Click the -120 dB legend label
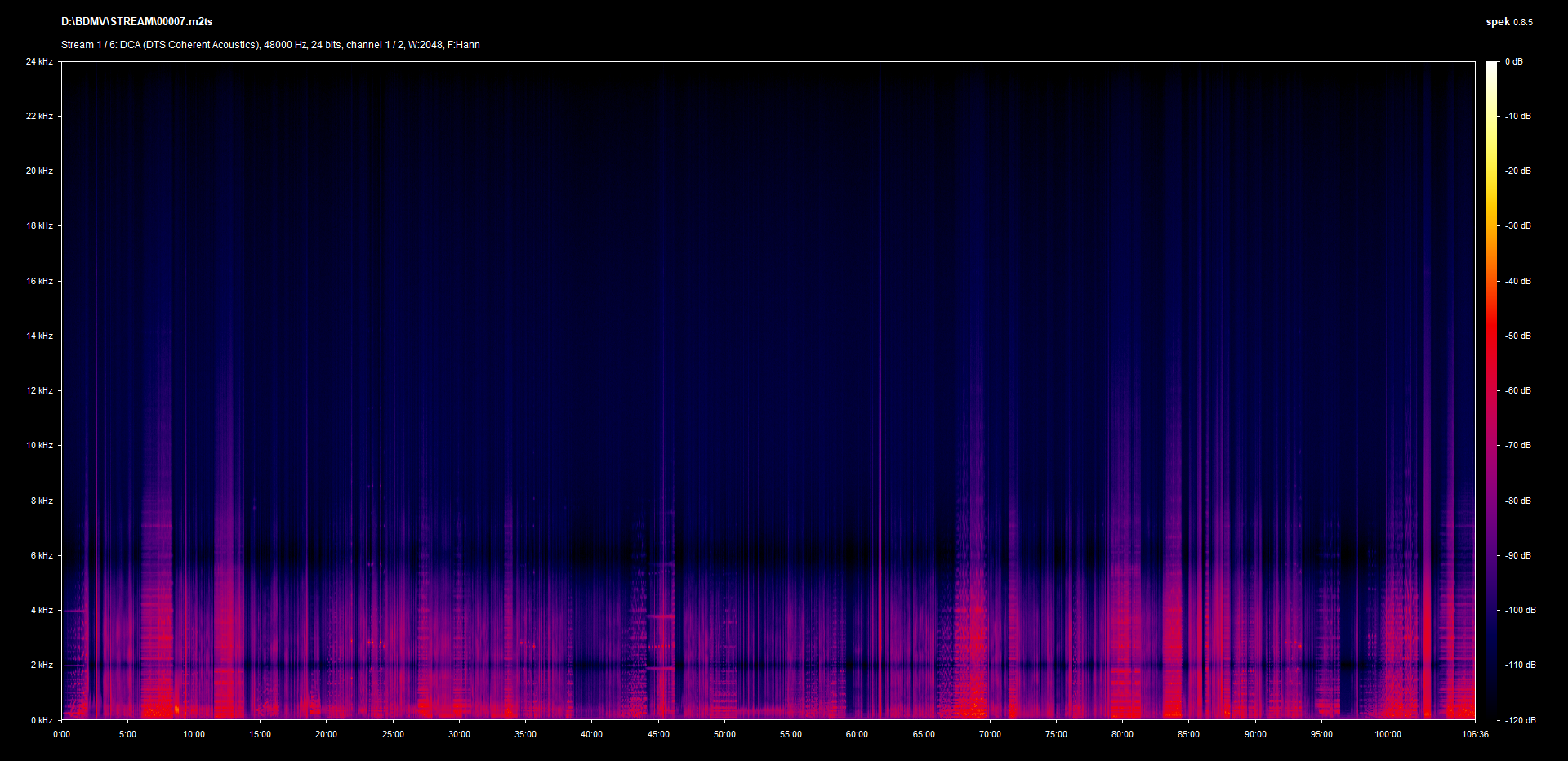 pyautogui.click(x=1520, y=720)
